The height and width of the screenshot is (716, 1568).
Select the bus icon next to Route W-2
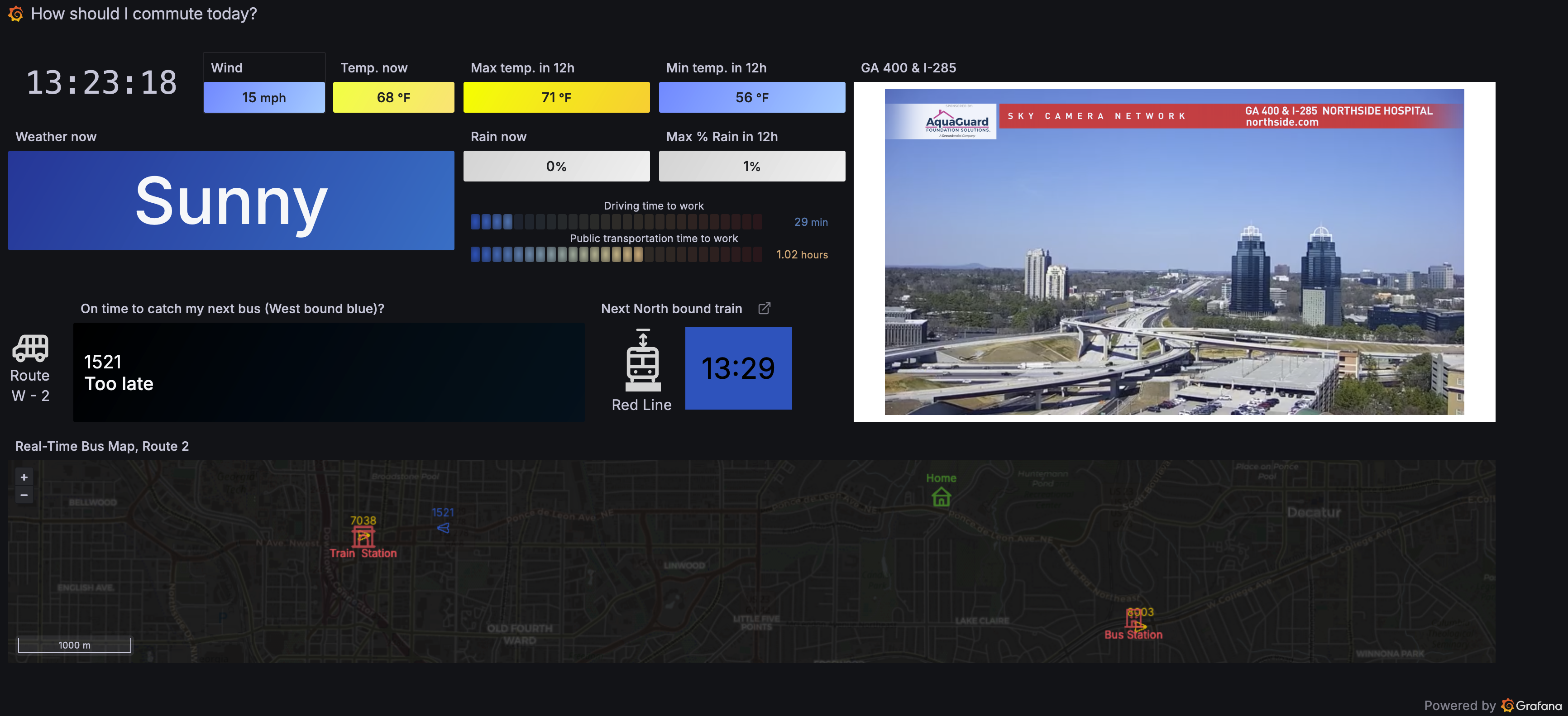[30, 347]
